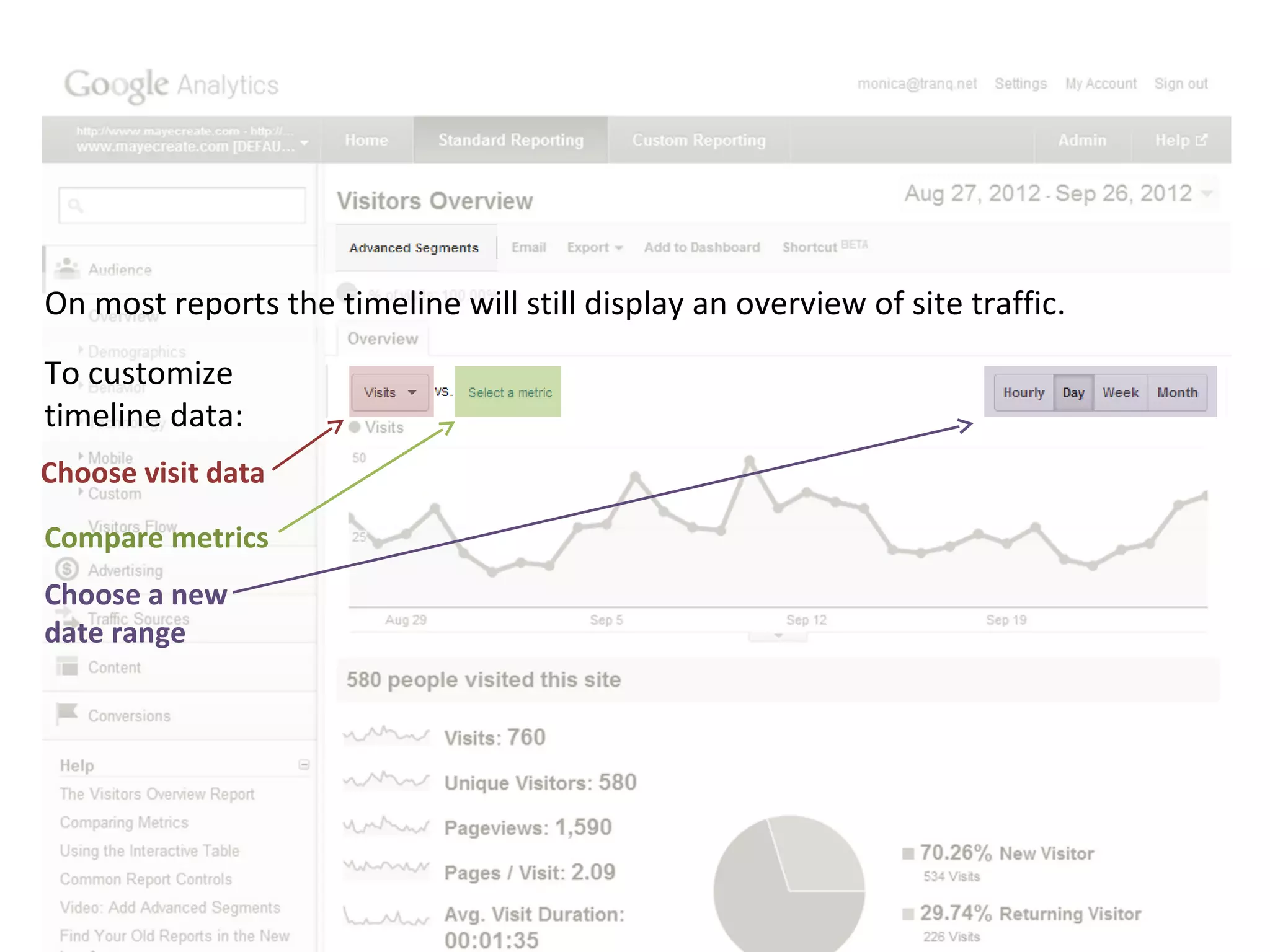Open Audience in the sidebar
Viewport: 1270px width, 952px height.
pos(120,270)
